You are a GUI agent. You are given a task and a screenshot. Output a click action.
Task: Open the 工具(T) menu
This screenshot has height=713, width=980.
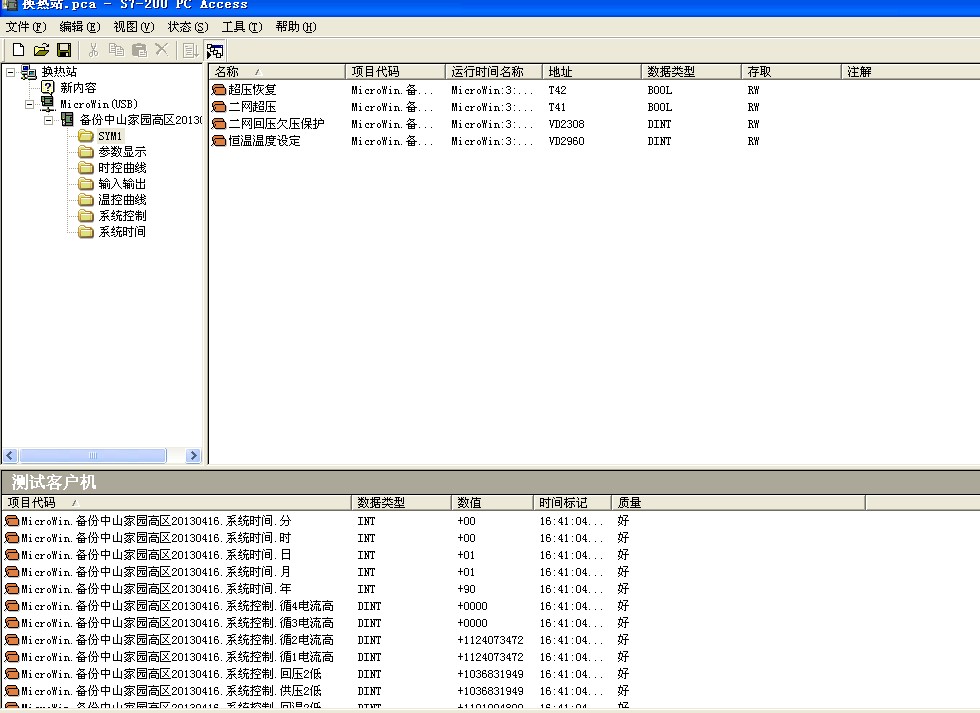(242, 27)
